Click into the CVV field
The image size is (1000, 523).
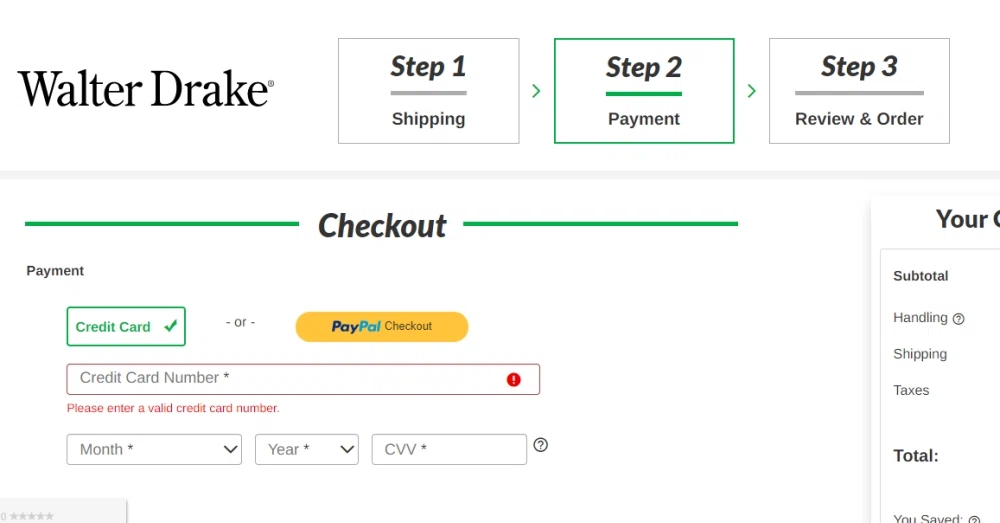448,450
